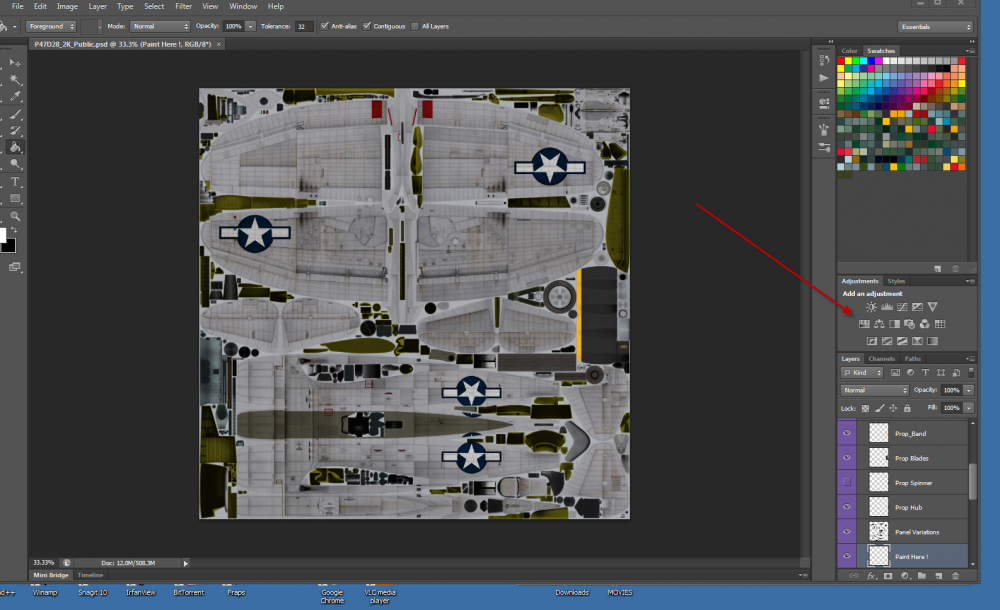
Task: Click the layer style fx icon
Action: pyautogui.click(x=871, y=576)
